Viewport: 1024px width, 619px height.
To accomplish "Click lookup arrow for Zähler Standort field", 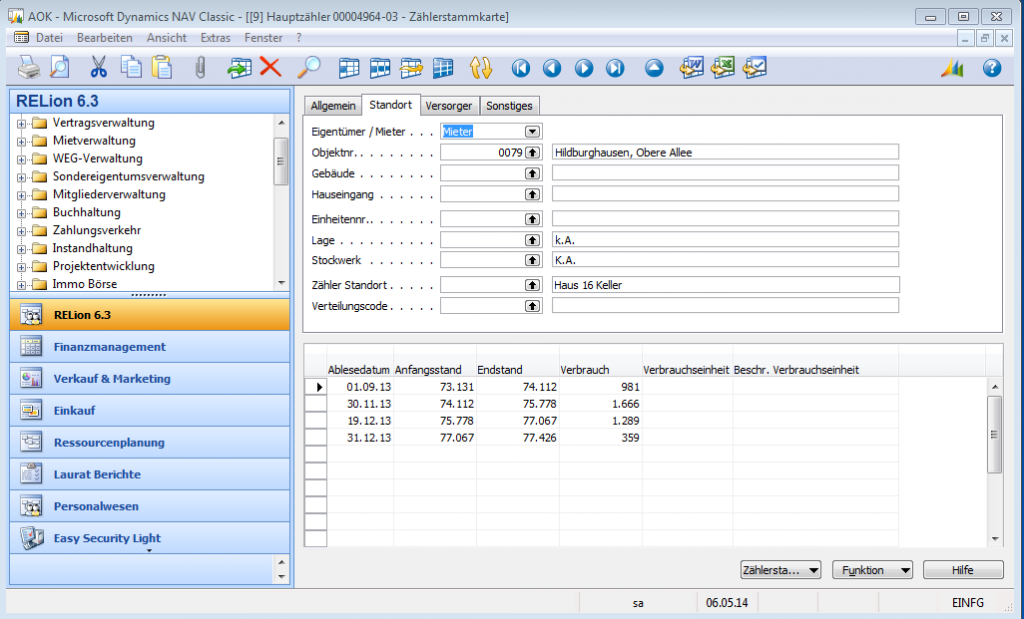I will 533,285.
